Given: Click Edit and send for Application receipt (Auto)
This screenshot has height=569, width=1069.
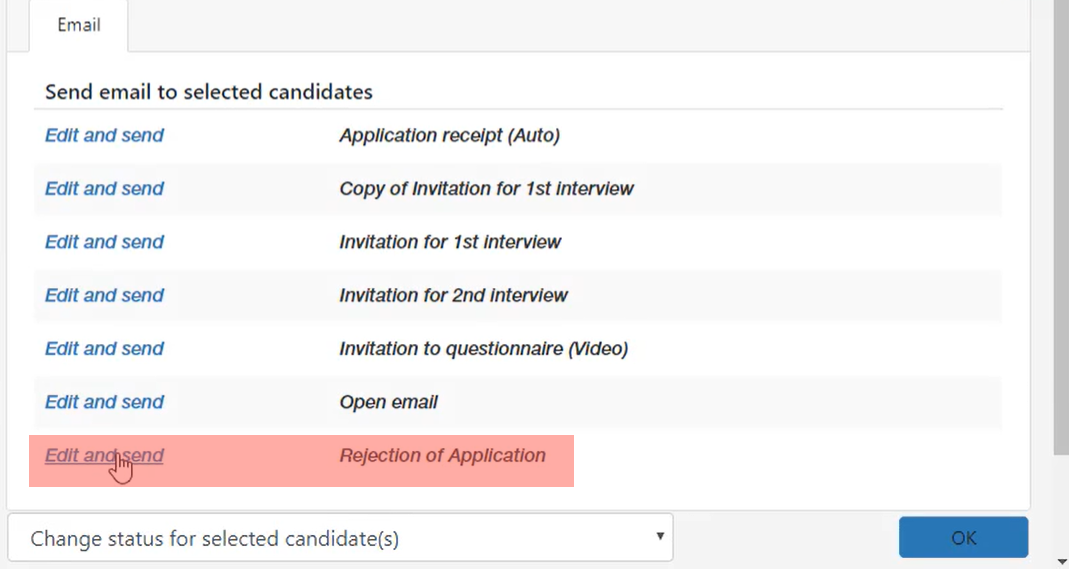Looking at the screenshot, I should pyautogui.click(x=104, y=135).
